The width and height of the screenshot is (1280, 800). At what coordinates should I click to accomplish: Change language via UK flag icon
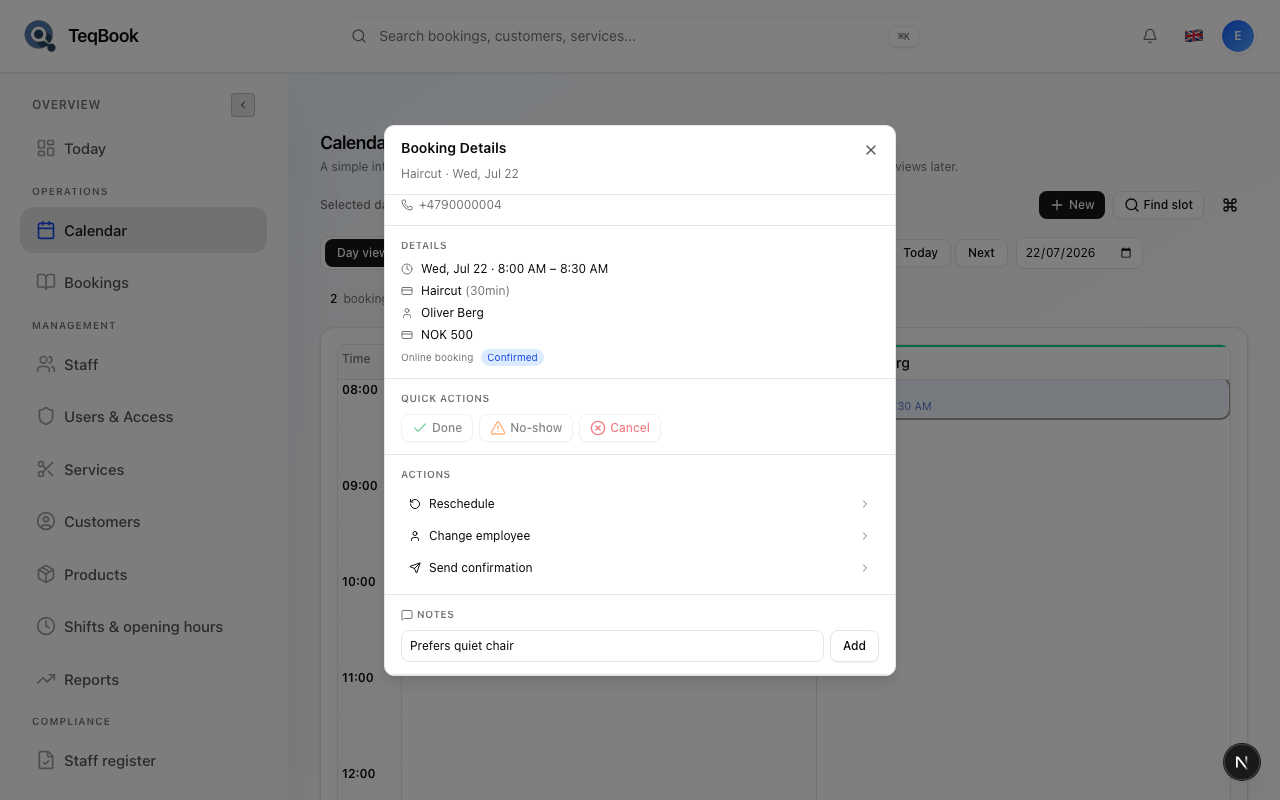[x=1194, y=36]
